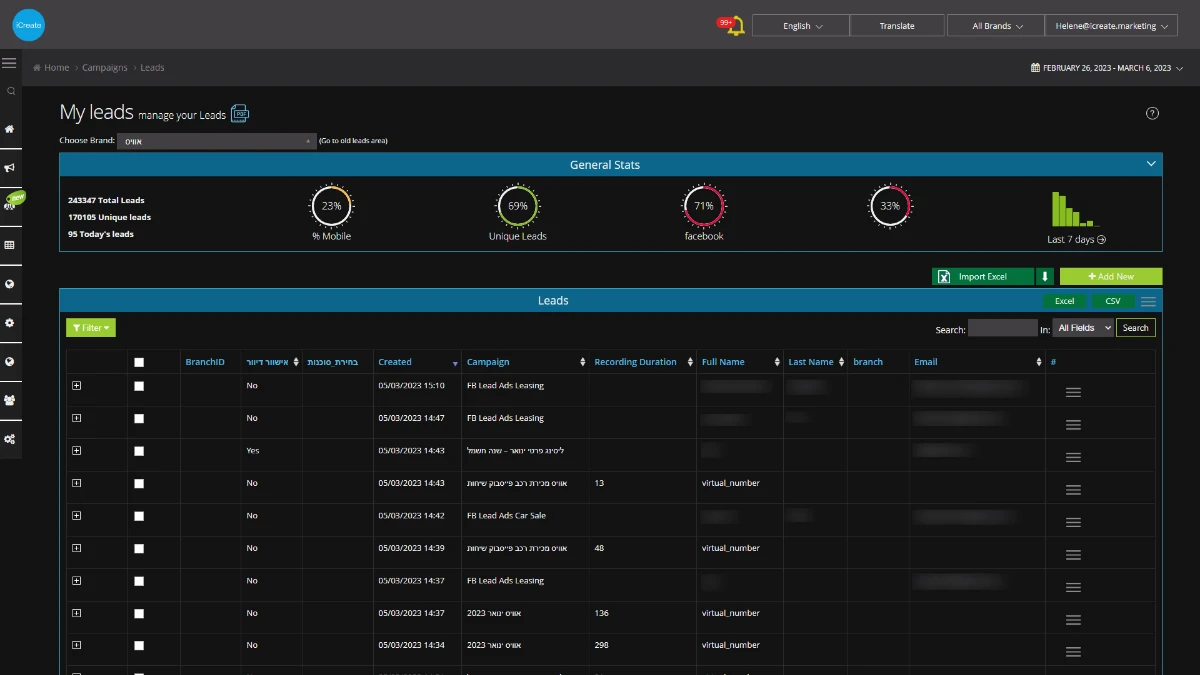Sort table by Campaign column

pyautogui.click(x=526, y=362)
